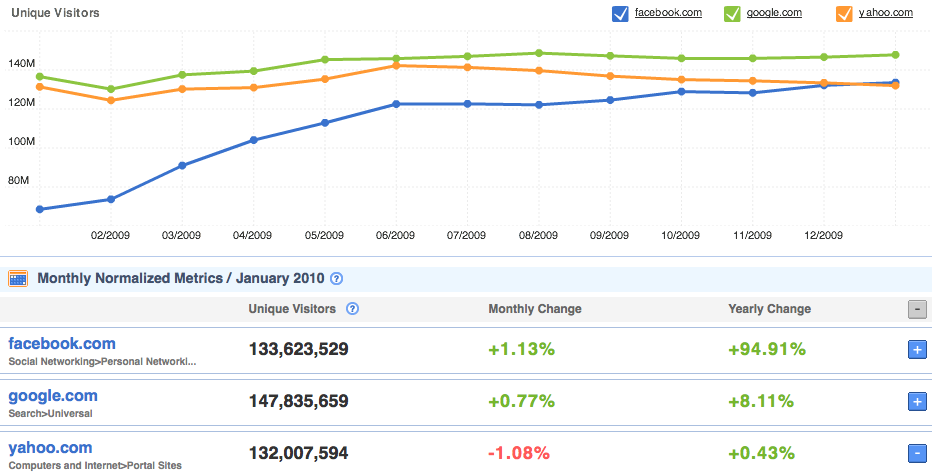Click help icon next to January 2010
The height and width of the screenshot is (475, 932).
tap(336, 278)
